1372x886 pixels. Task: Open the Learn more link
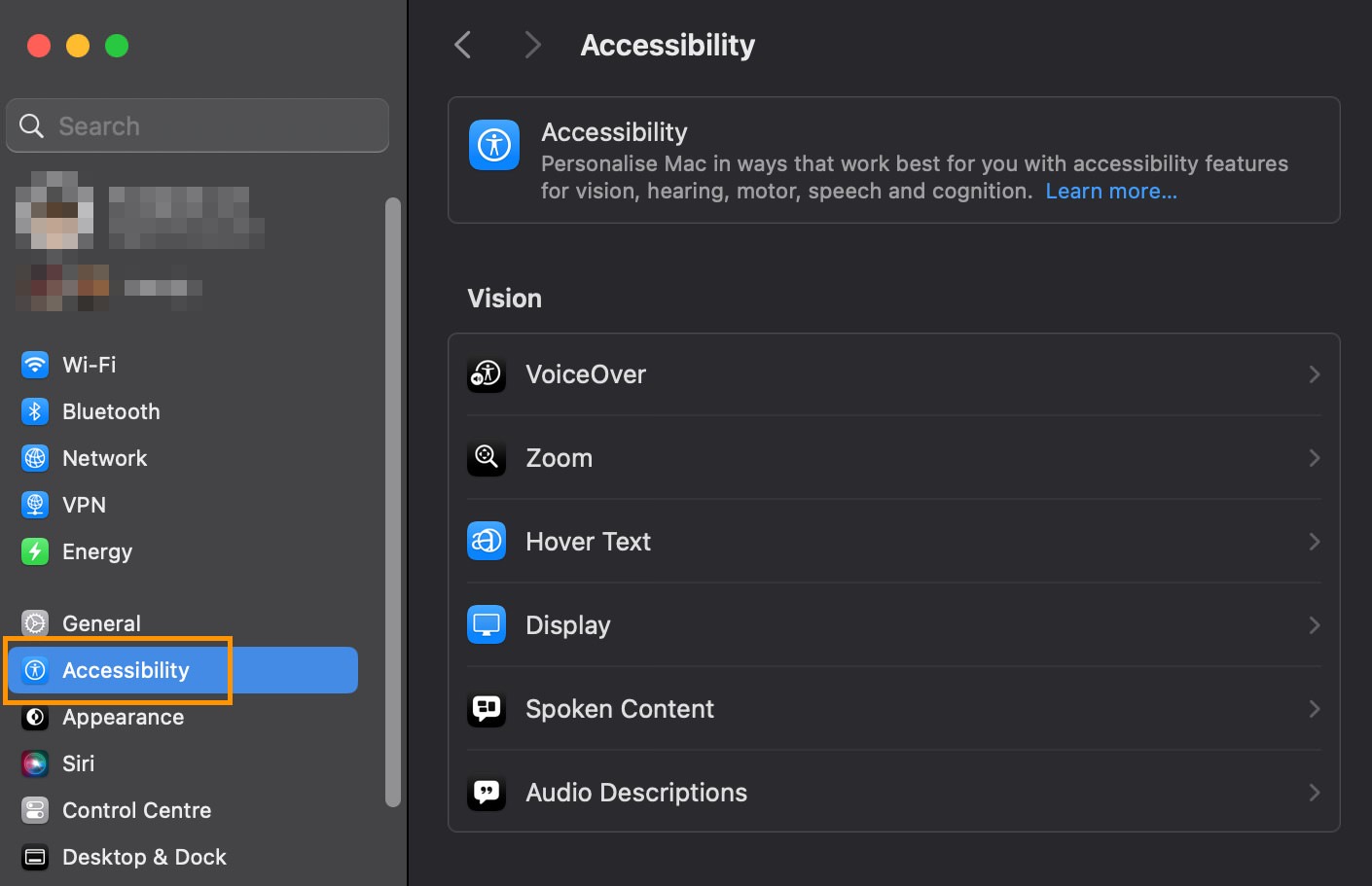point(1111,192)
